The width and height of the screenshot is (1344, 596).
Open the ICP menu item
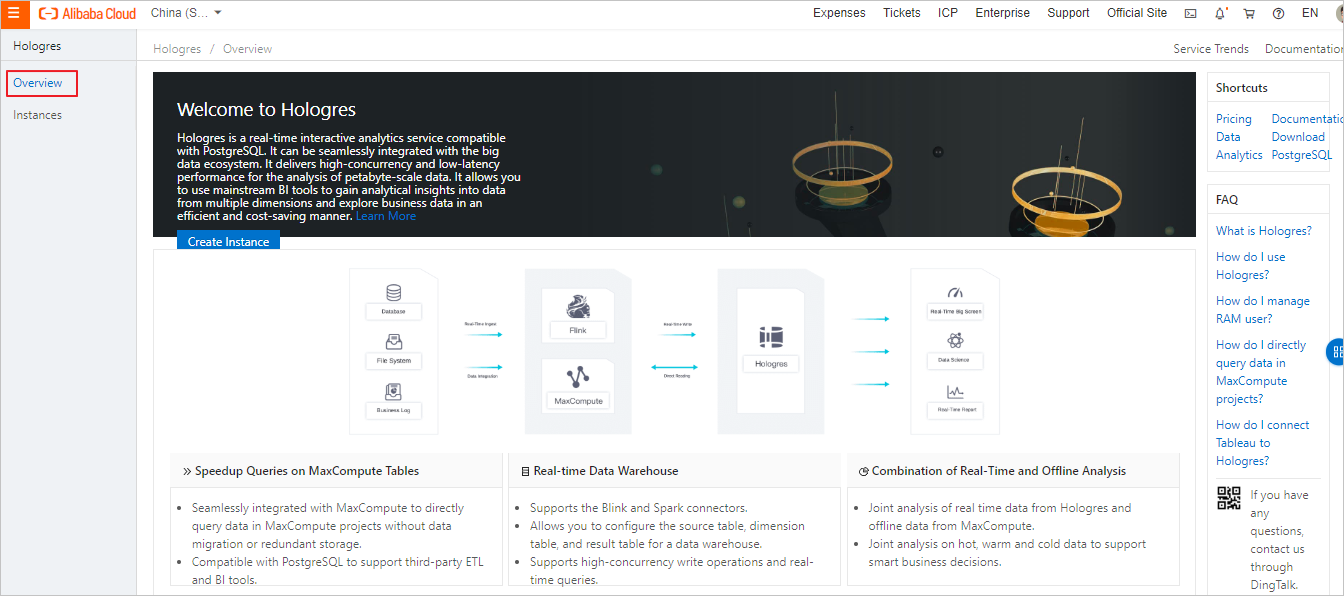(x=948, y=13)
